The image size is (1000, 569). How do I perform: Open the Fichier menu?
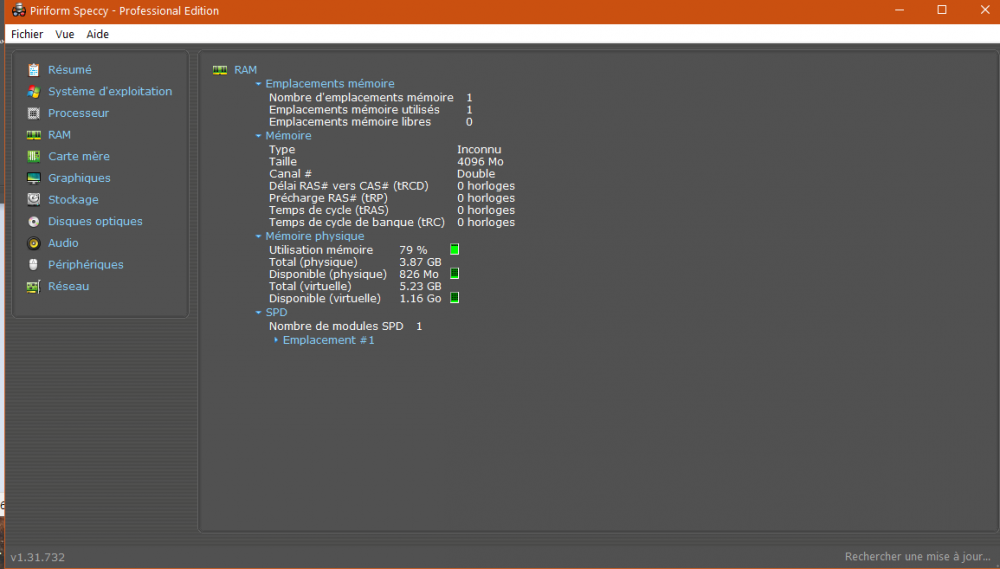pos(27,34)
